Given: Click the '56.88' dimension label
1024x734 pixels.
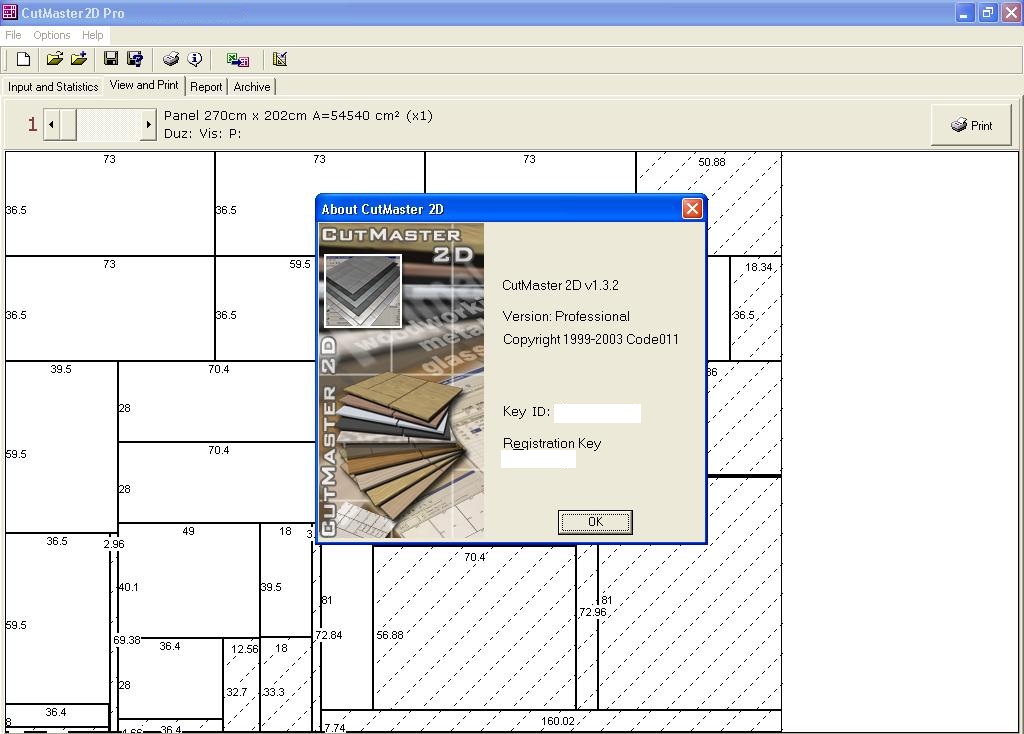Looking at the screenshot, I should [389, 635].
